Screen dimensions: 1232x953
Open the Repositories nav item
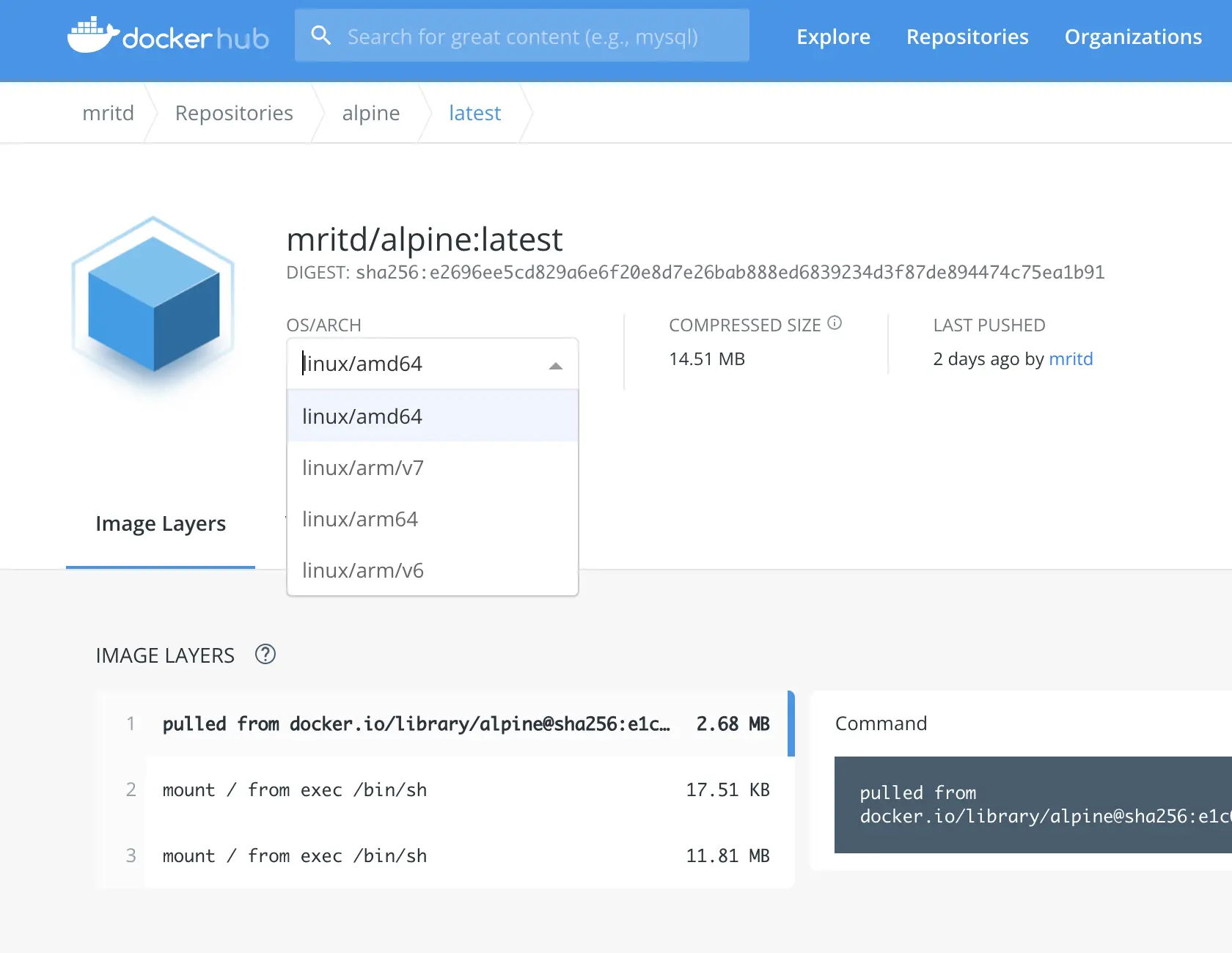click(967, 37)
